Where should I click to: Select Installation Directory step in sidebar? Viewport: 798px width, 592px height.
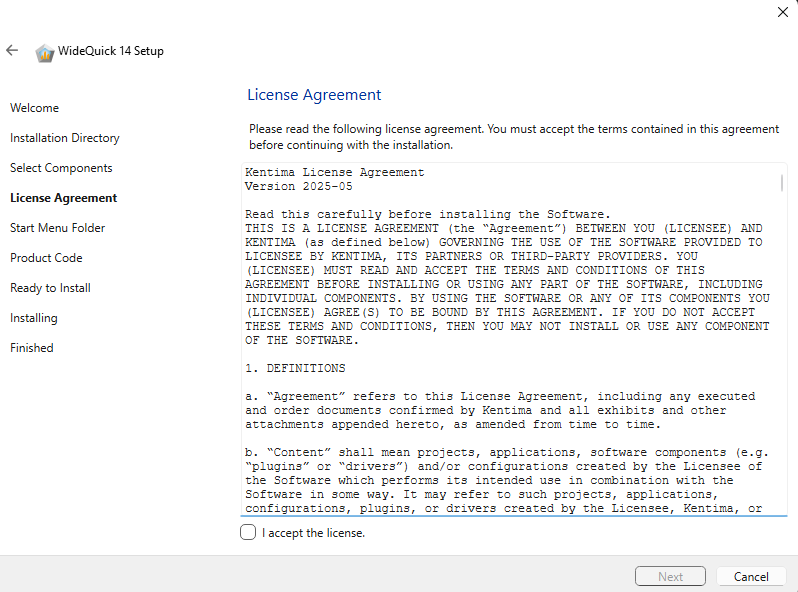65,138
